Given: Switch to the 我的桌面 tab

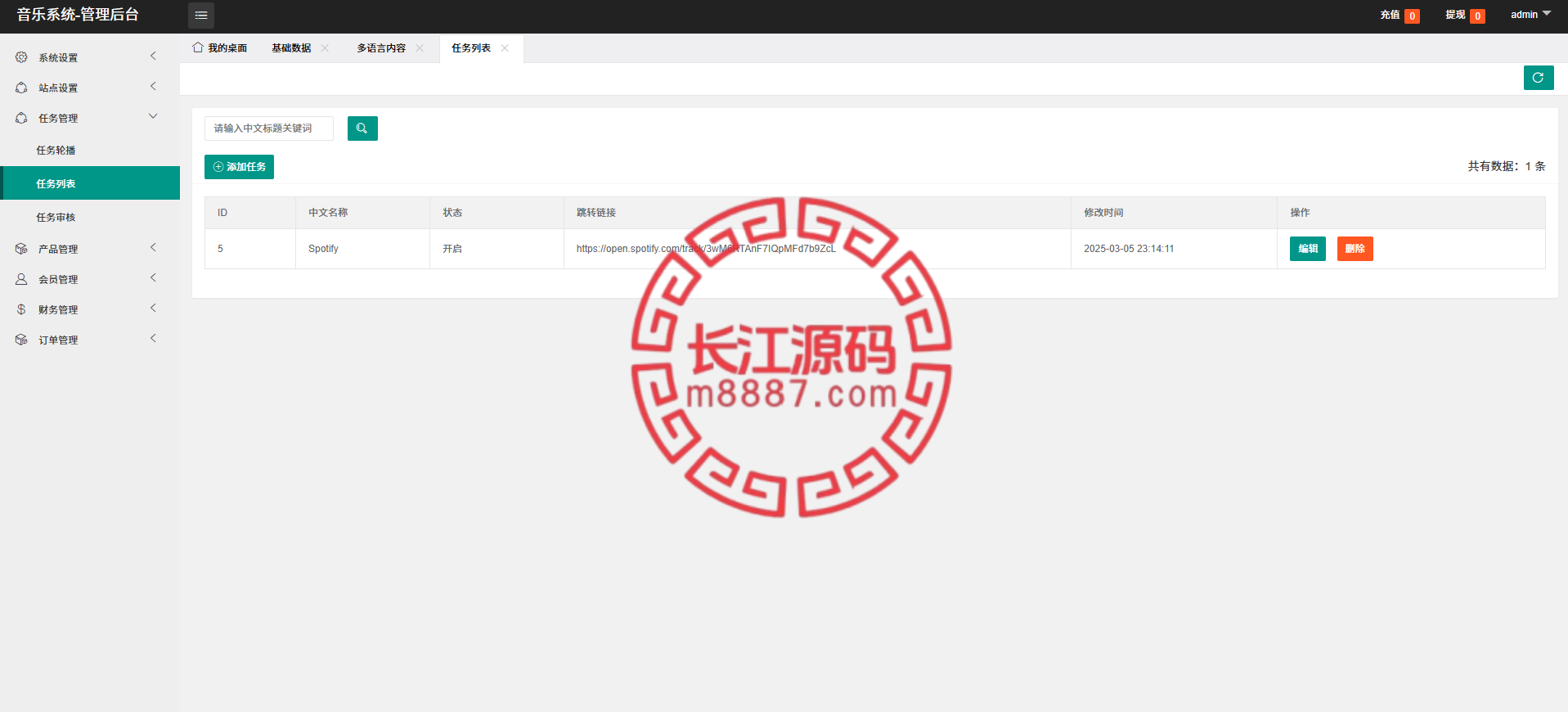Looking at the screenshot, I should 220,48.
